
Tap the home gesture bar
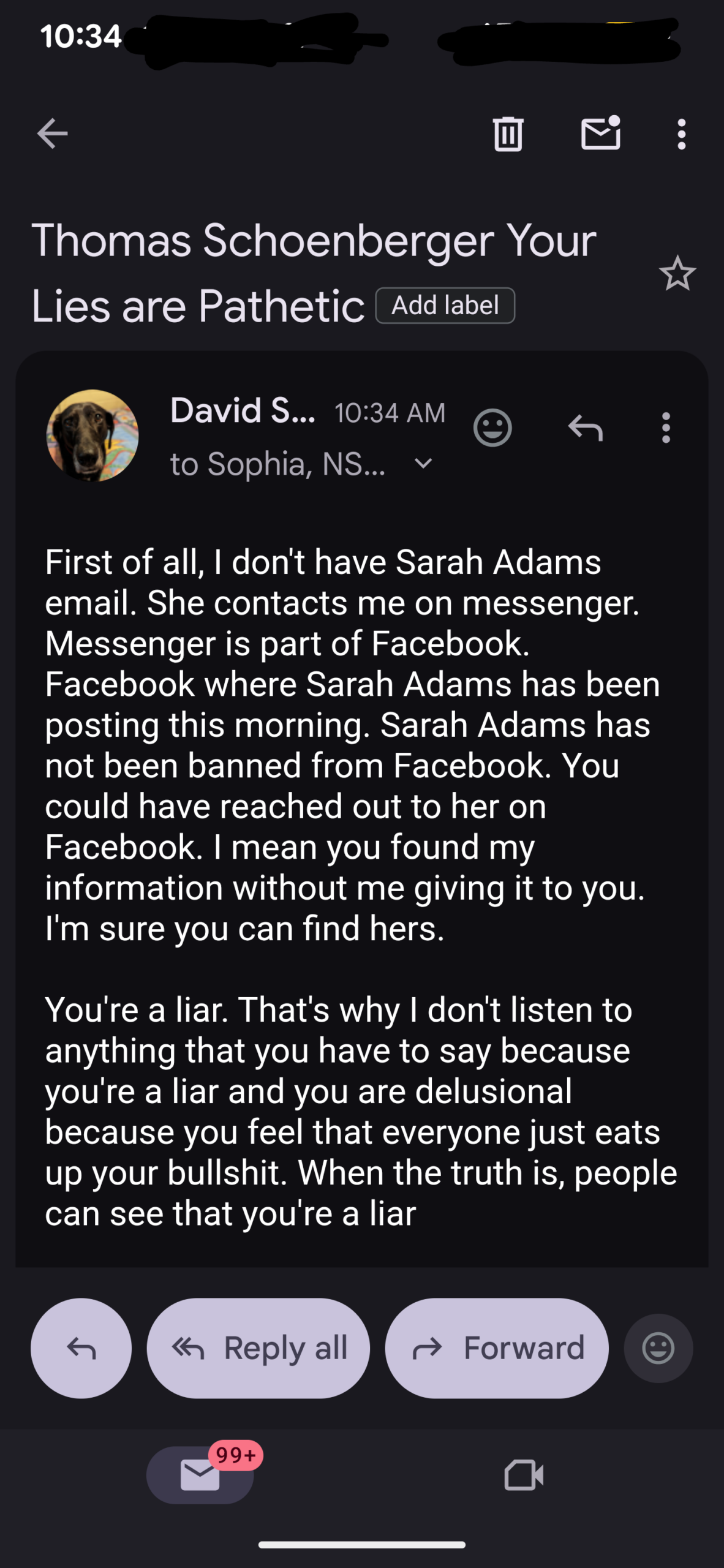point(362,1544)
